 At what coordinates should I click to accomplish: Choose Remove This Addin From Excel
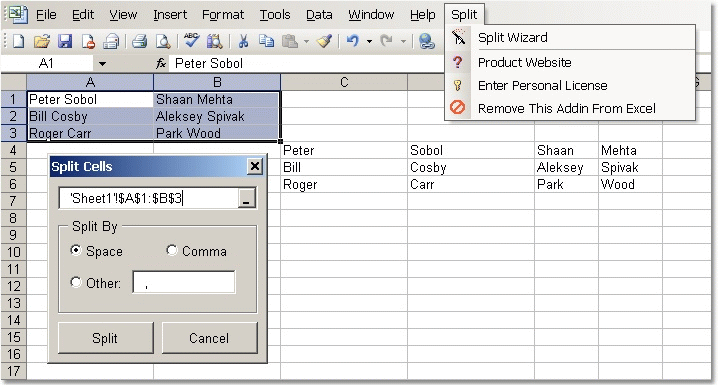click(x=567, y=108)
